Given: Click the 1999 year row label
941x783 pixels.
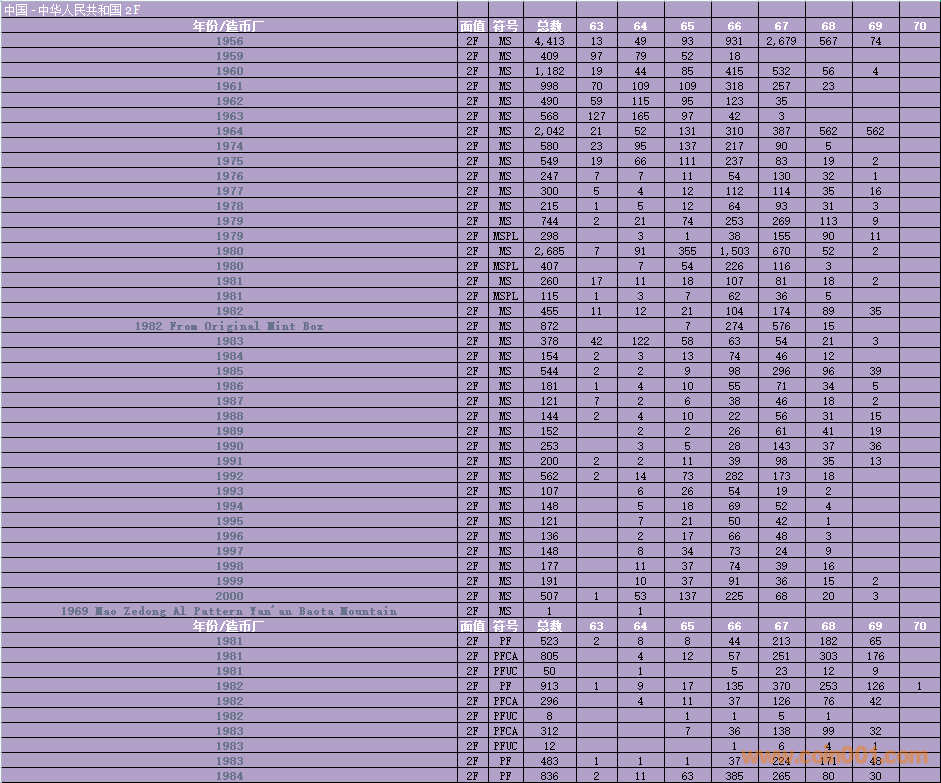Looking at the screenshot, I should tap(229, 581).
